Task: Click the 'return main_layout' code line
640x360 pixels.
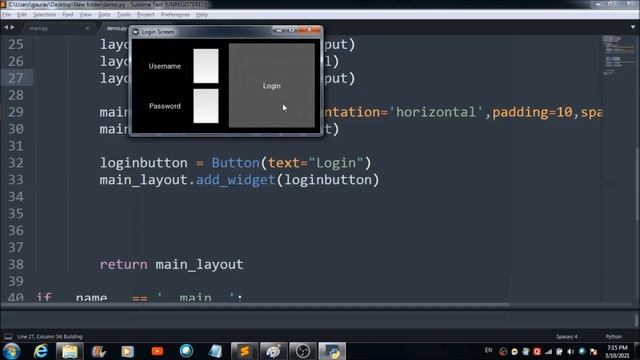Action: pyautogui.click(x=171, y=264)
